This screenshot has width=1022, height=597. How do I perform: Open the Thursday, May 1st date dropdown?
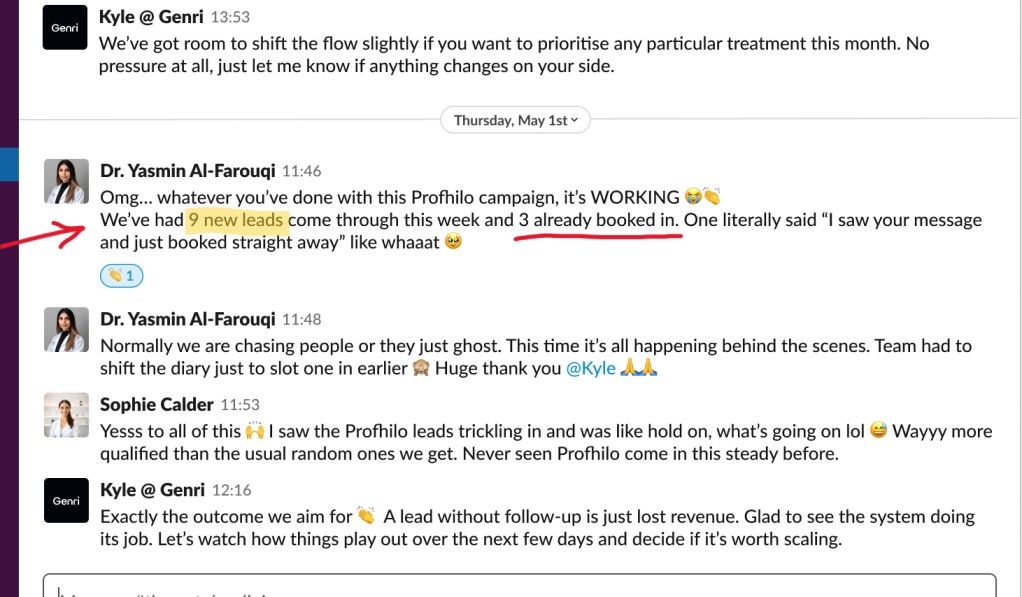[516, 120]
